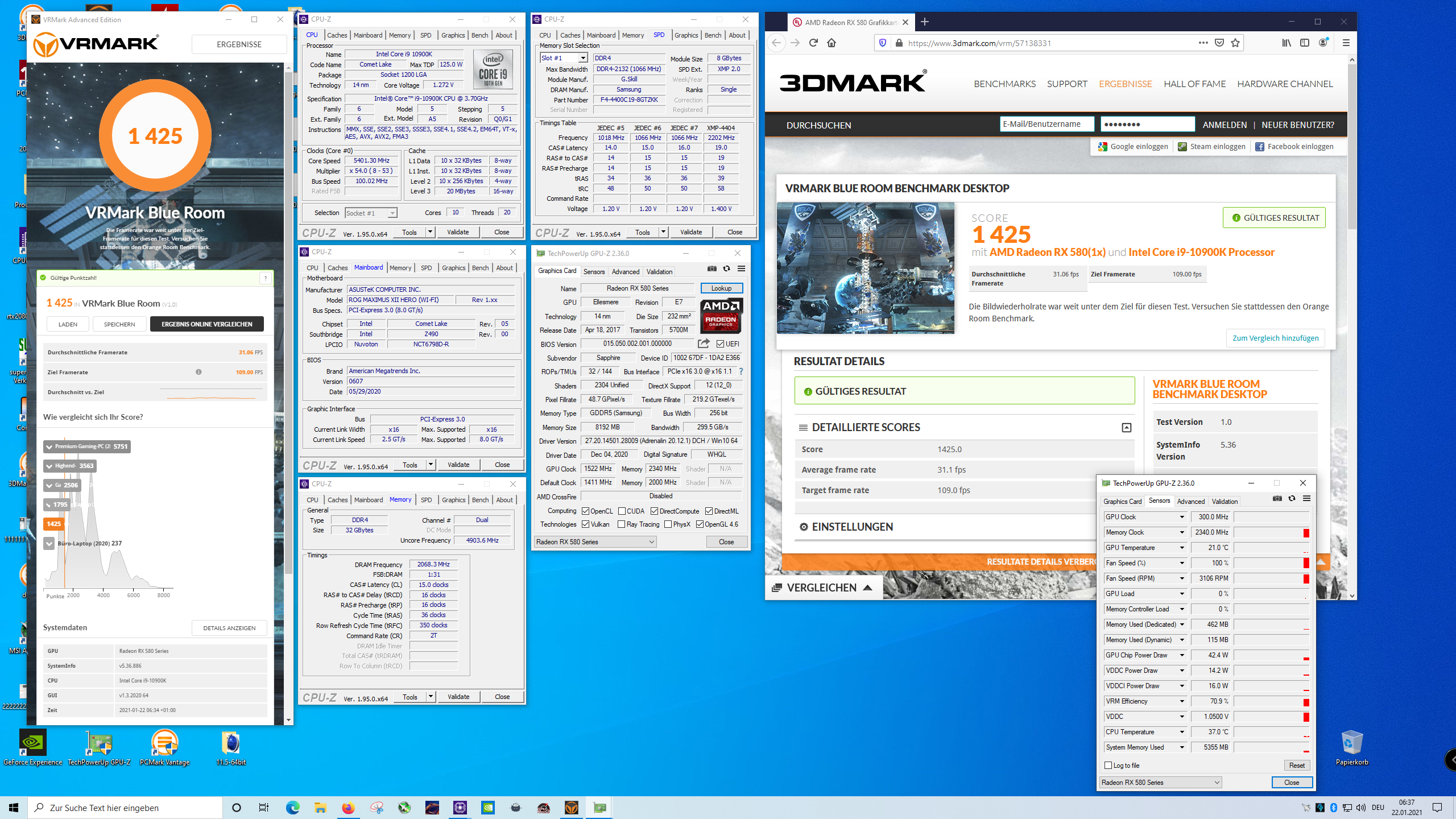
Task: Expand the Premium-Gaming-PC comparison entry in VRMark
Action: [49, 446]
